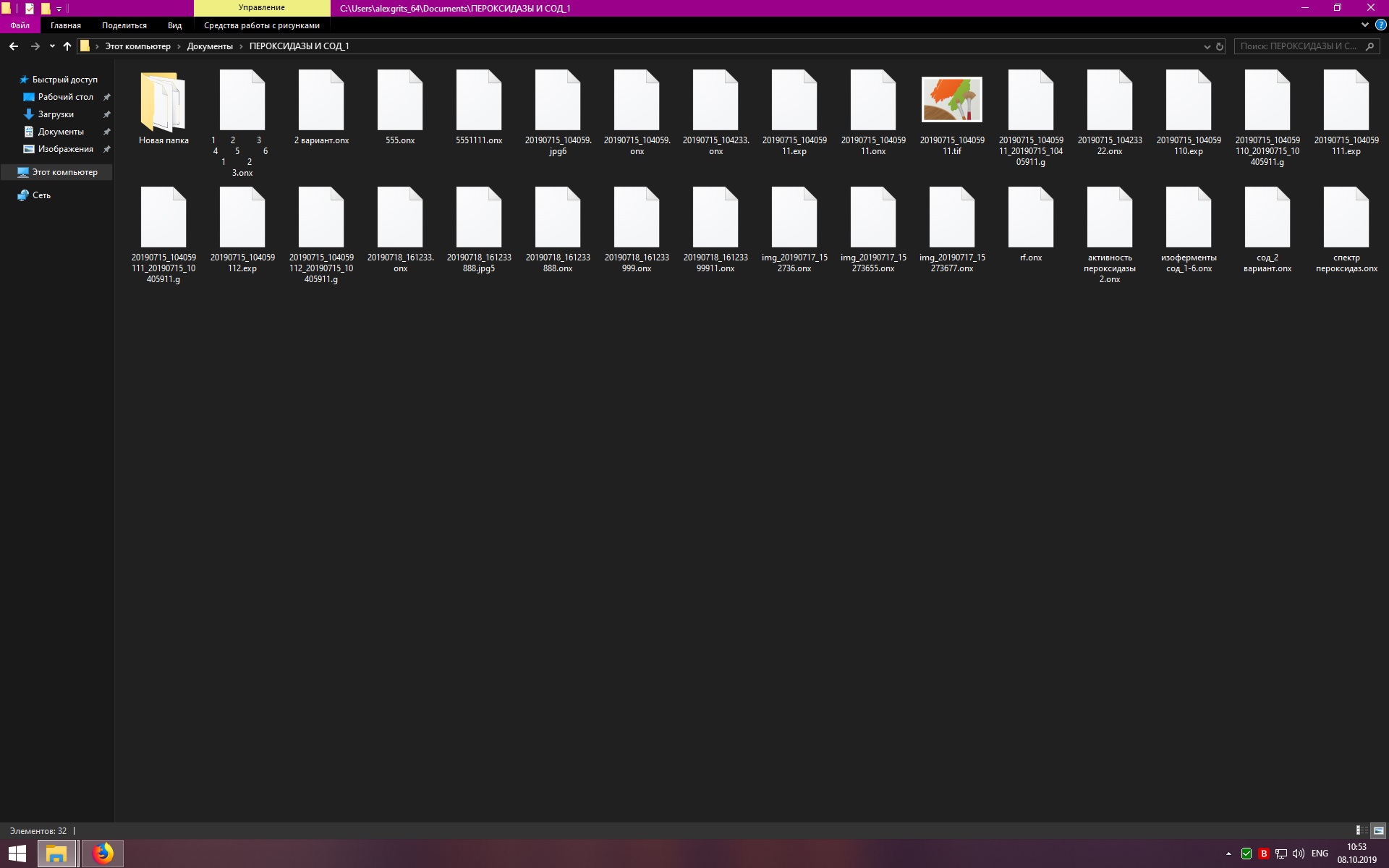The image size is (1389, 868).
Task: Click the Документы breadcrumb in the address bar
Action: (x=210, y=46)
